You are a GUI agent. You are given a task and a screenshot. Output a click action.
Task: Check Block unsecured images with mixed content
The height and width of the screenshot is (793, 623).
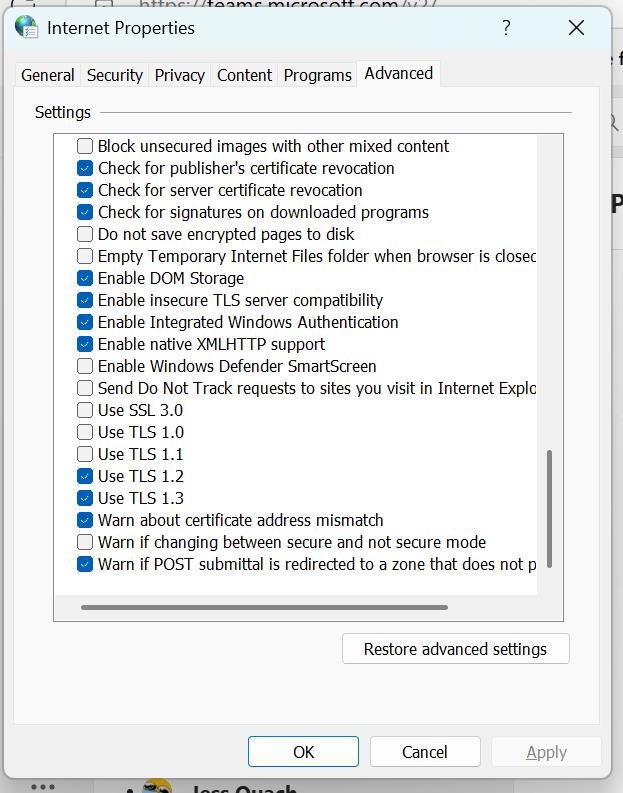point(85,146)
